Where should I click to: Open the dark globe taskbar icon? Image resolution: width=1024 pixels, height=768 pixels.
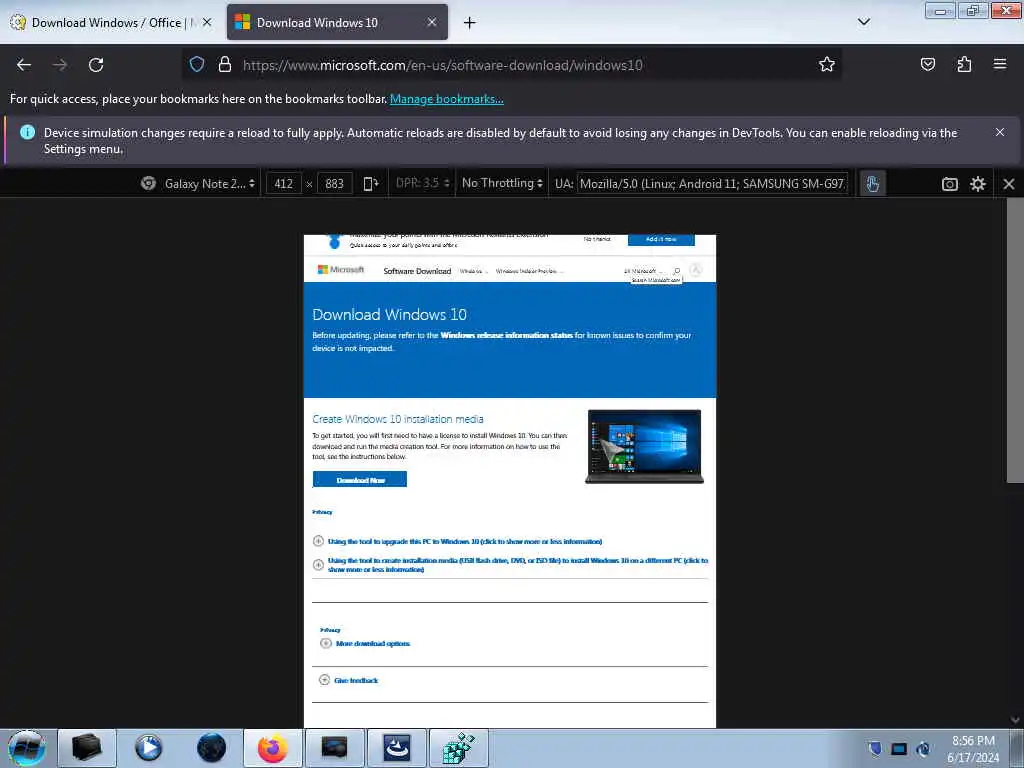[x=211, y=748]
